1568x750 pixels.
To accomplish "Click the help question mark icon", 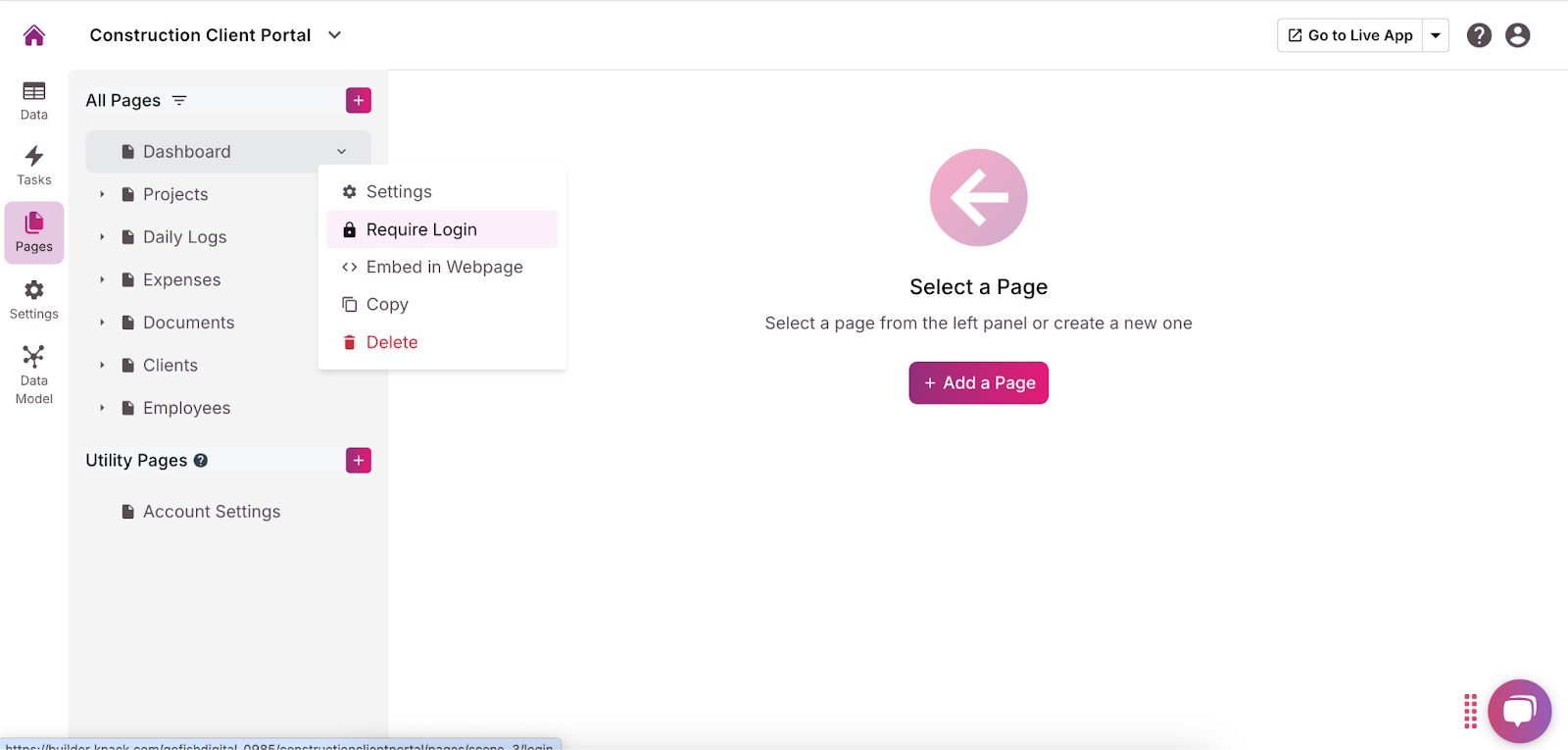I will 1479,35.
